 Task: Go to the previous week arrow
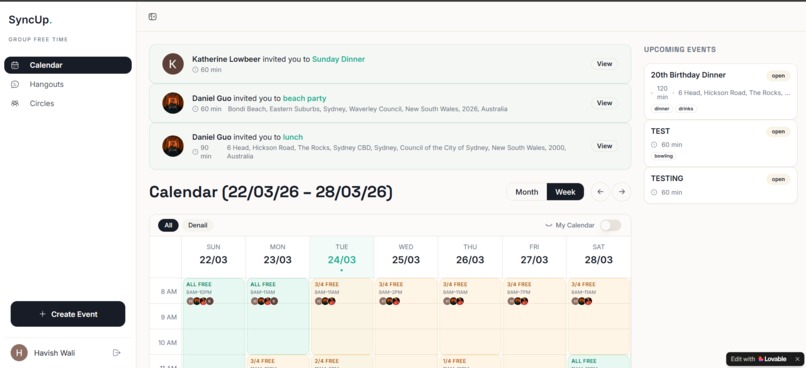tap(600, 192)
